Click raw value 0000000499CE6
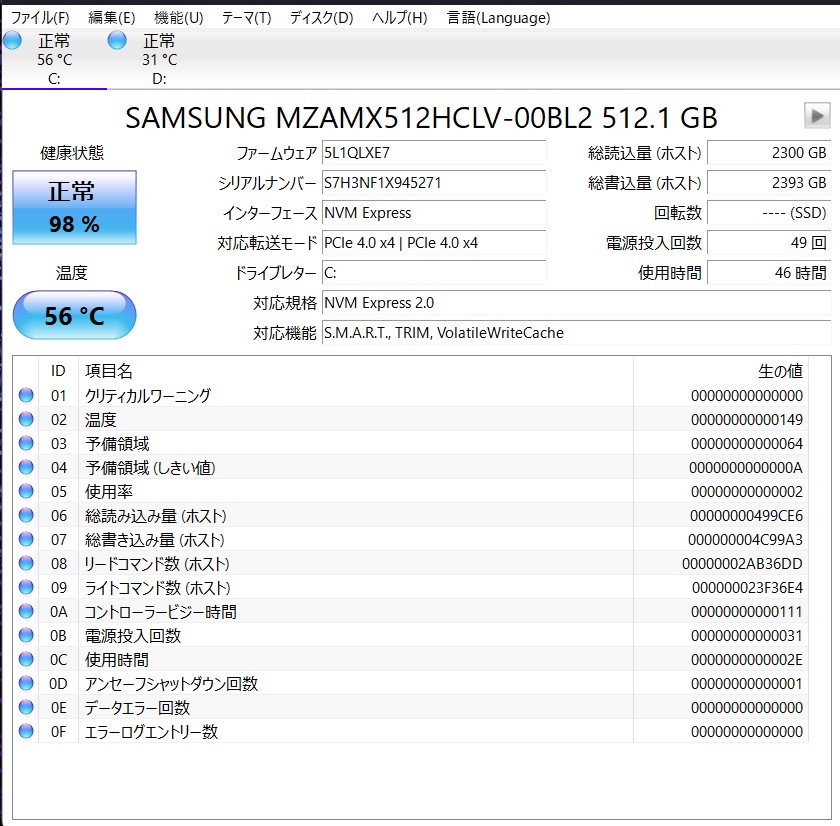This screenshot has width=840, height=826. pos(746,516)
